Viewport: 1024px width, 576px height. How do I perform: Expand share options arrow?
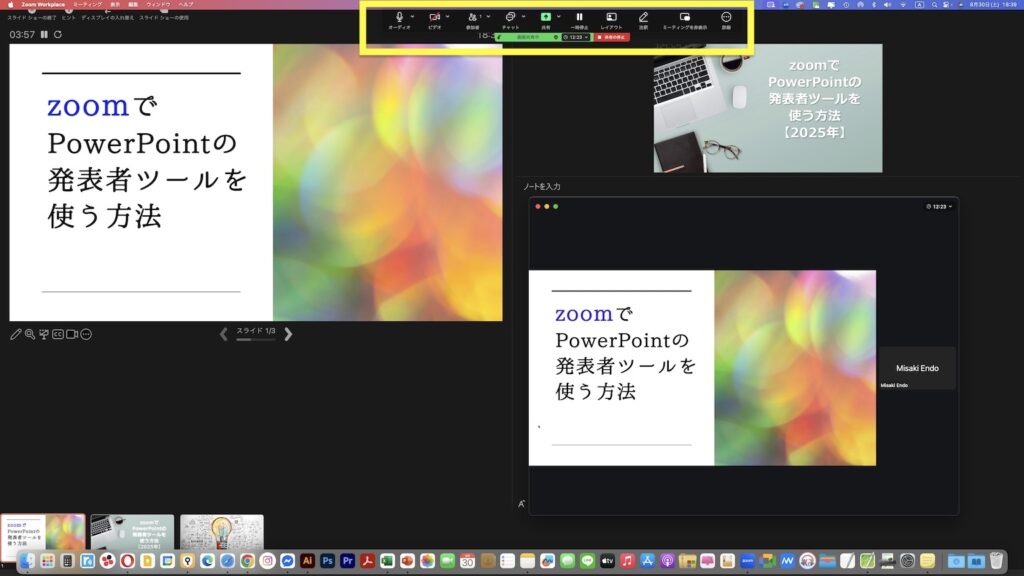click(x=558, y=17)
